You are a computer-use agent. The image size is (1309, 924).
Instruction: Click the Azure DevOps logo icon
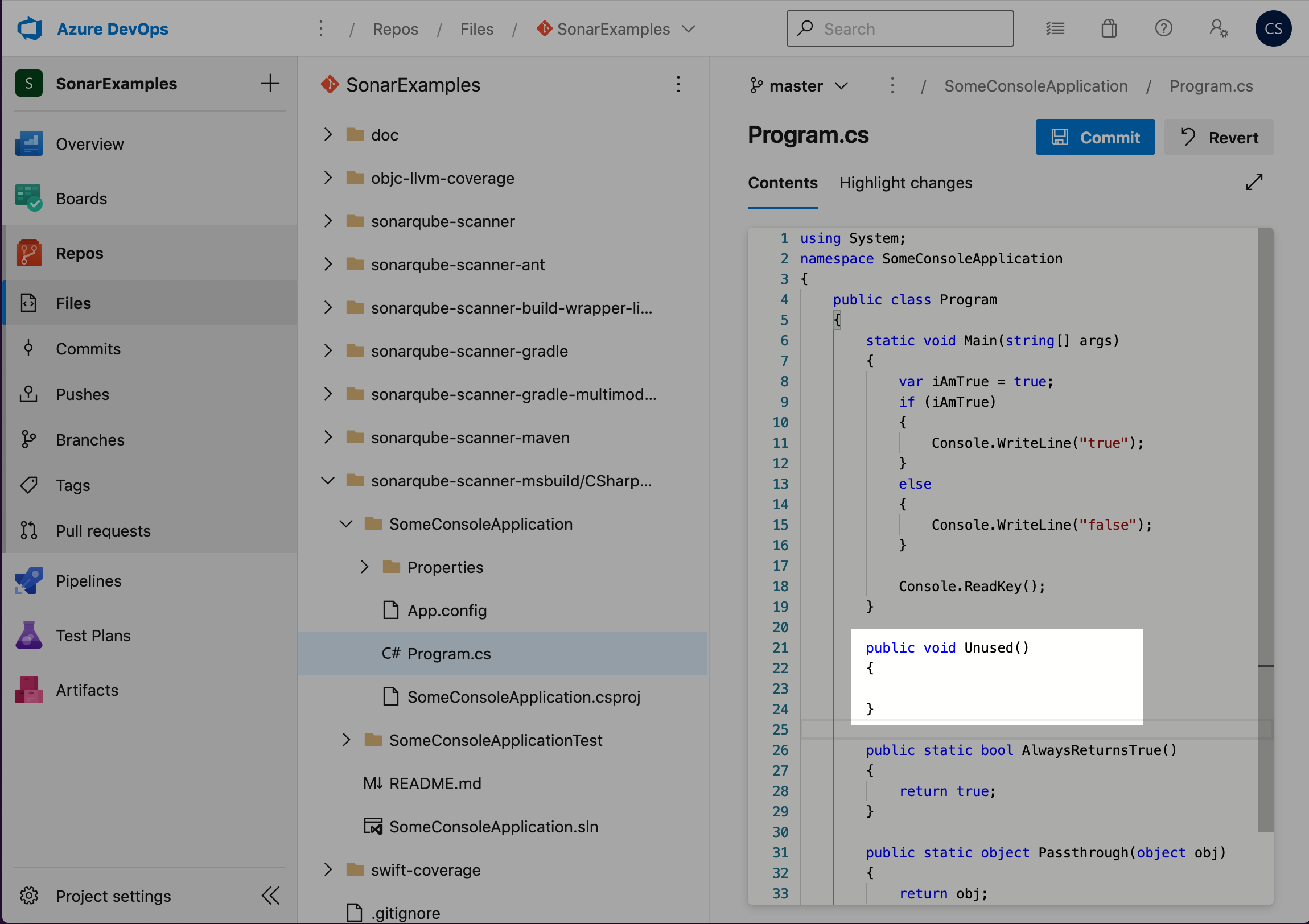(30, 28)
